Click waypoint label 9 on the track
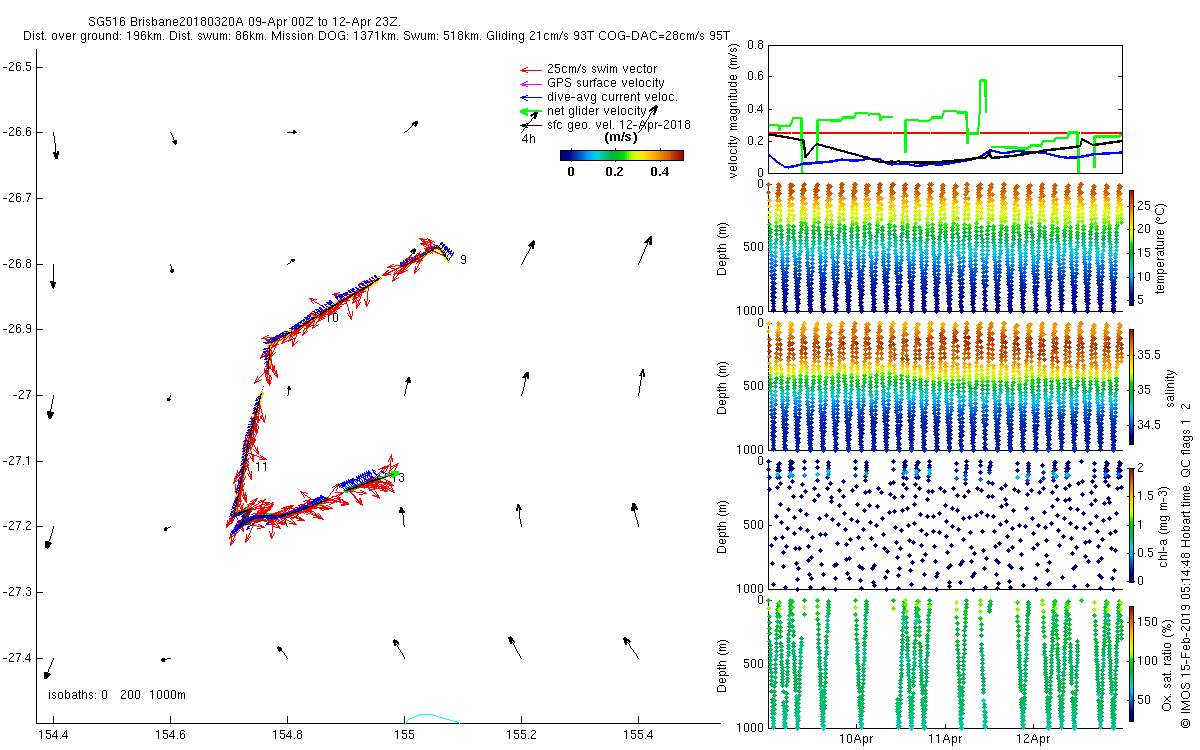This screenshot has width=1200, height=750. point(463,260)
